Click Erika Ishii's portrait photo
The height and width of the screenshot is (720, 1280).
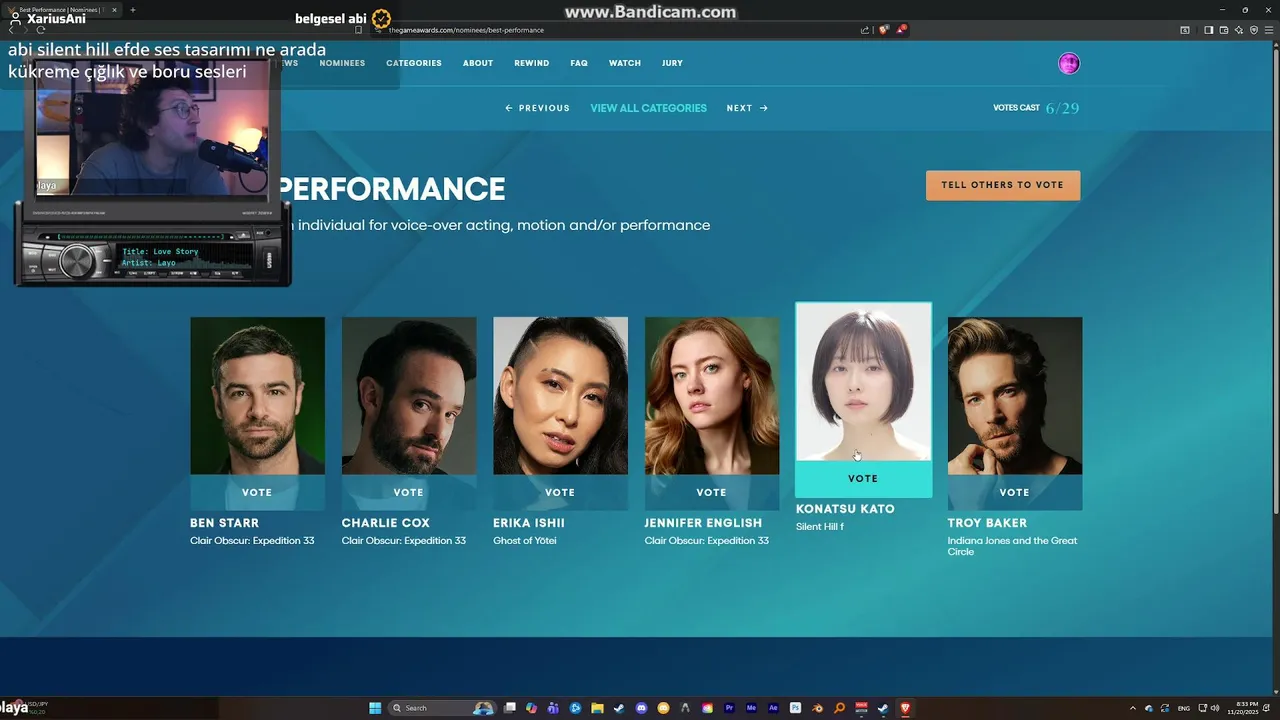click(x=560, y=396)
